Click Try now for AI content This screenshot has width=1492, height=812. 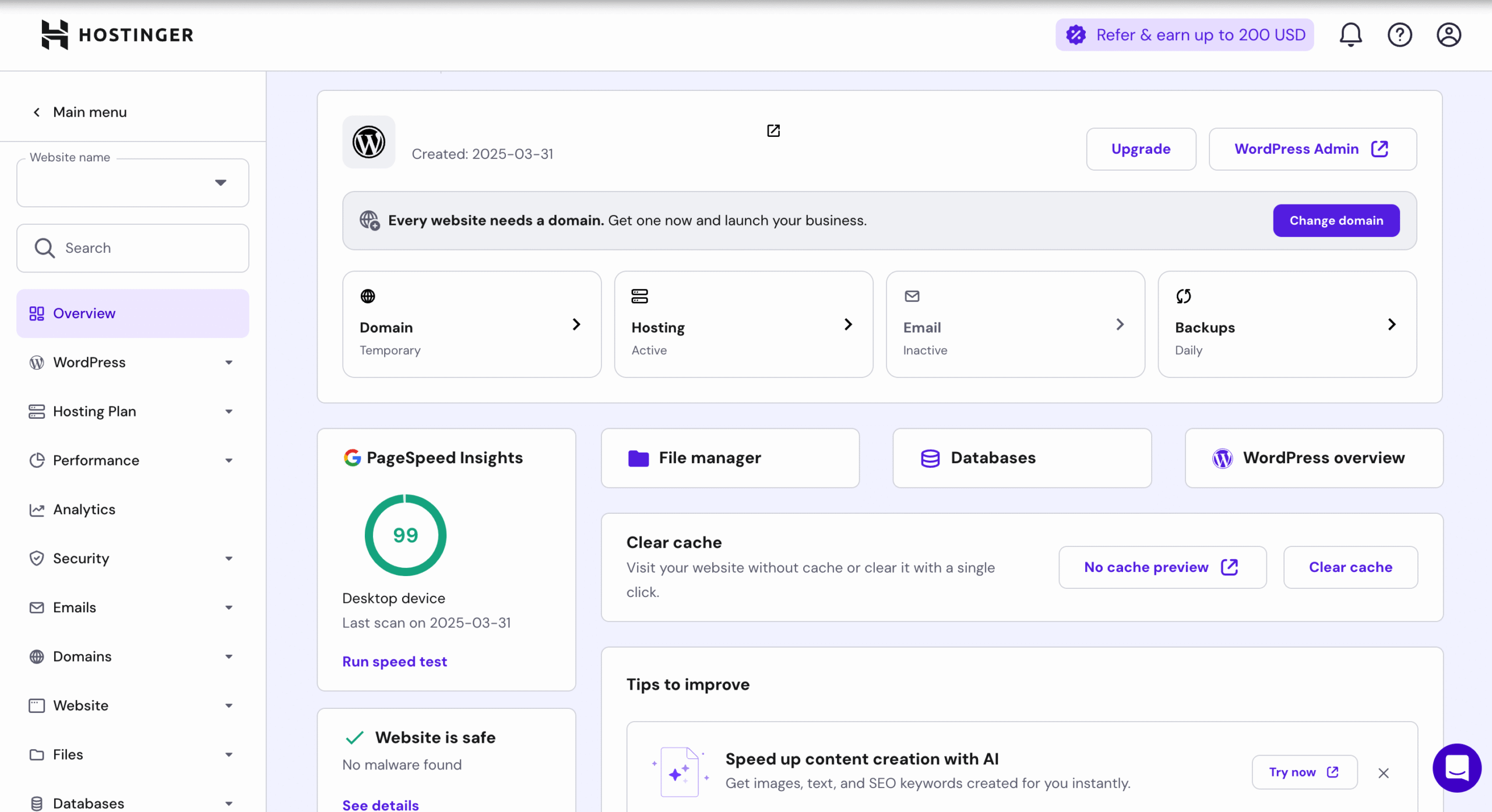pyautogui.click(x=1304, y=772)
